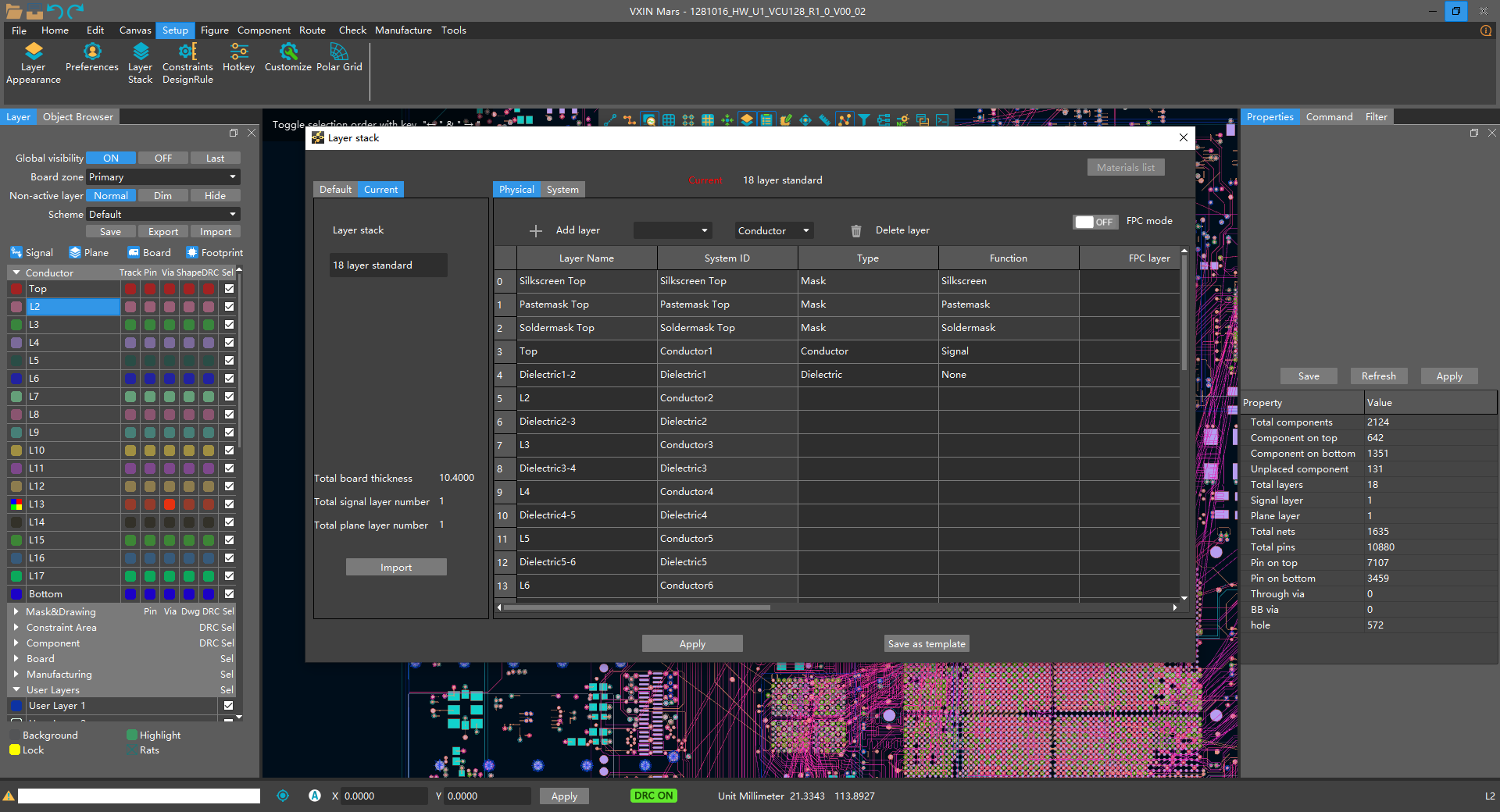Open the Route menu
This screenshot has width=1500, height=812.
tap(312, 30)
